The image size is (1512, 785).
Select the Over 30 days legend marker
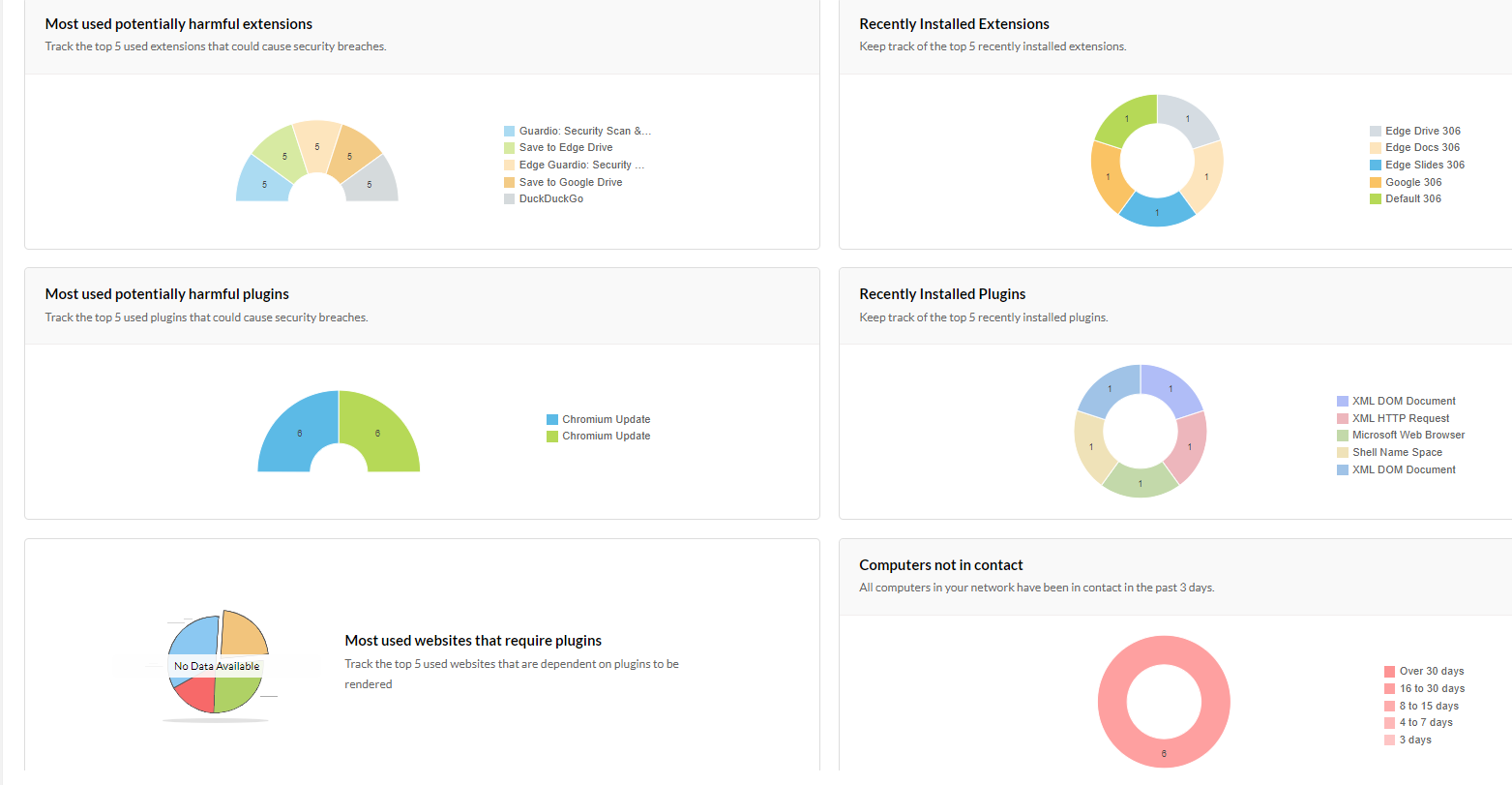pos(1389,670)
